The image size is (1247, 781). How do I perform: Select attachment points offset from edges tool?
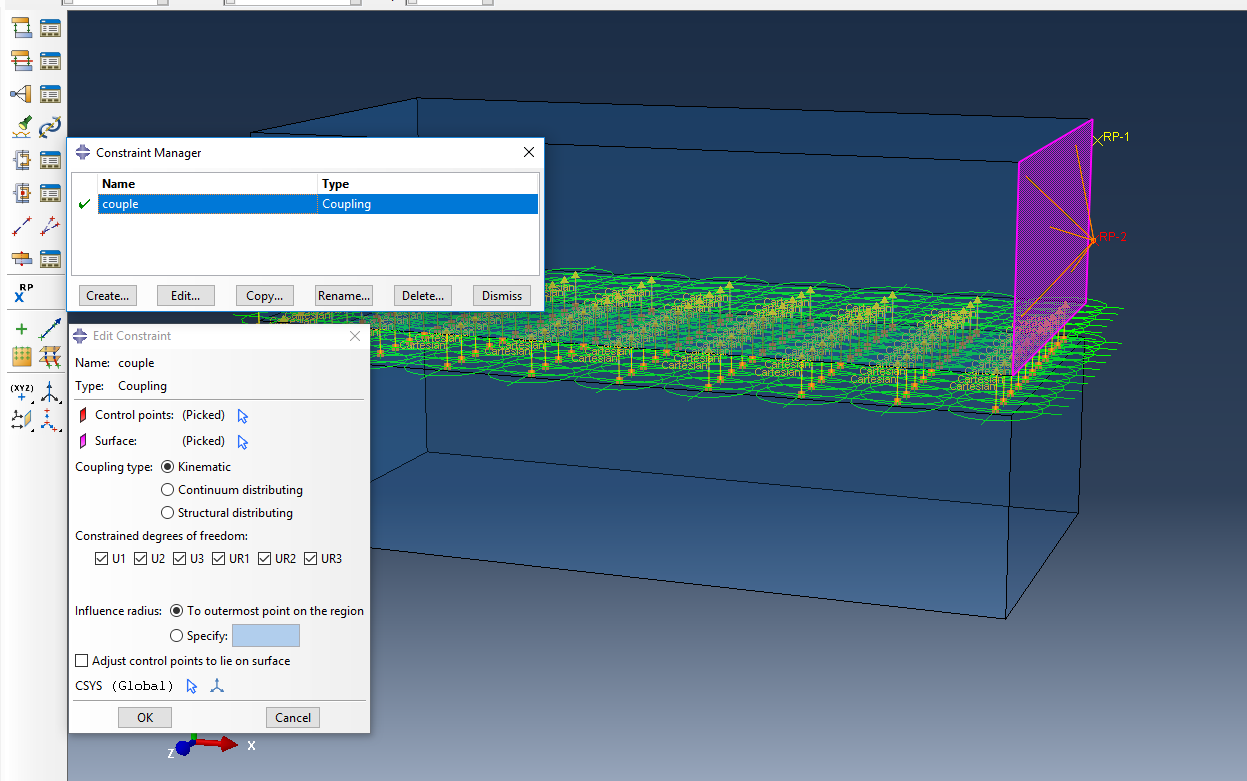pos(50,356)
